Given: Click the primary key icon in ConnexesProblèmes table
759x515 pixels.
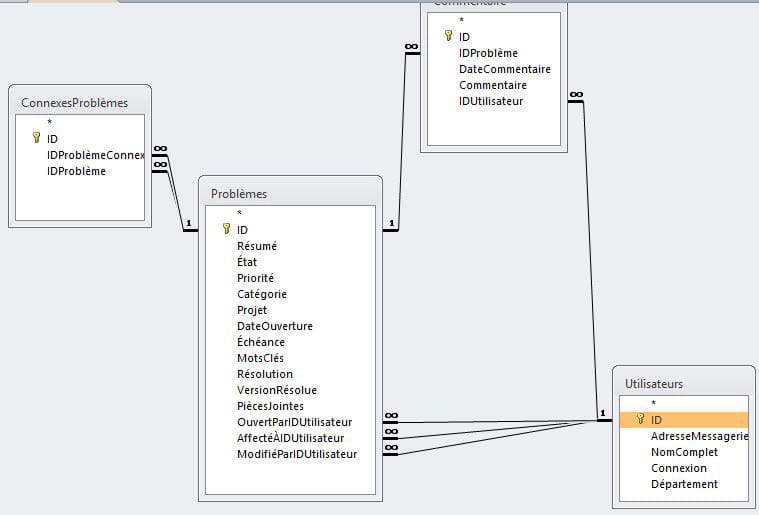Looking at the screenshot, I should 36,137.
